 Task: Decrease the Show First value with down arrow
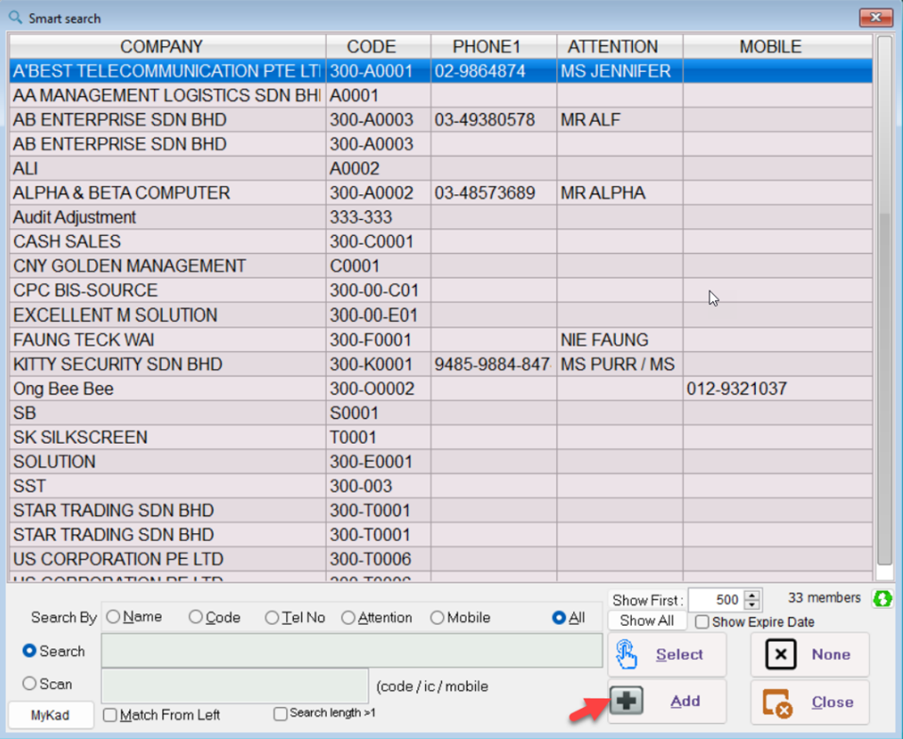(752, 606)
